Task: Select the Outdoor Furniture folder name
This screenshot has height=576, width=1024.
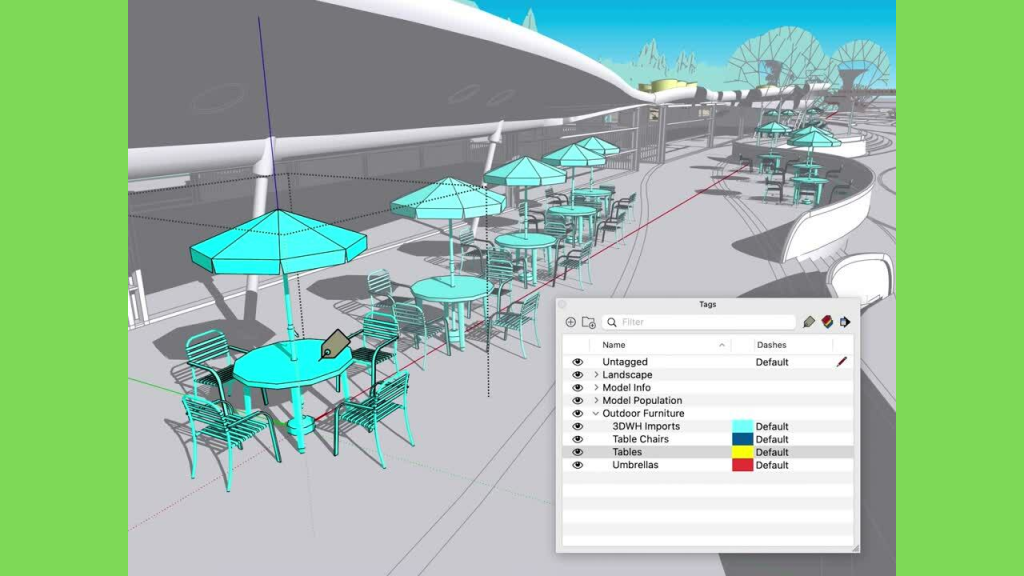Action: (643, 413)
